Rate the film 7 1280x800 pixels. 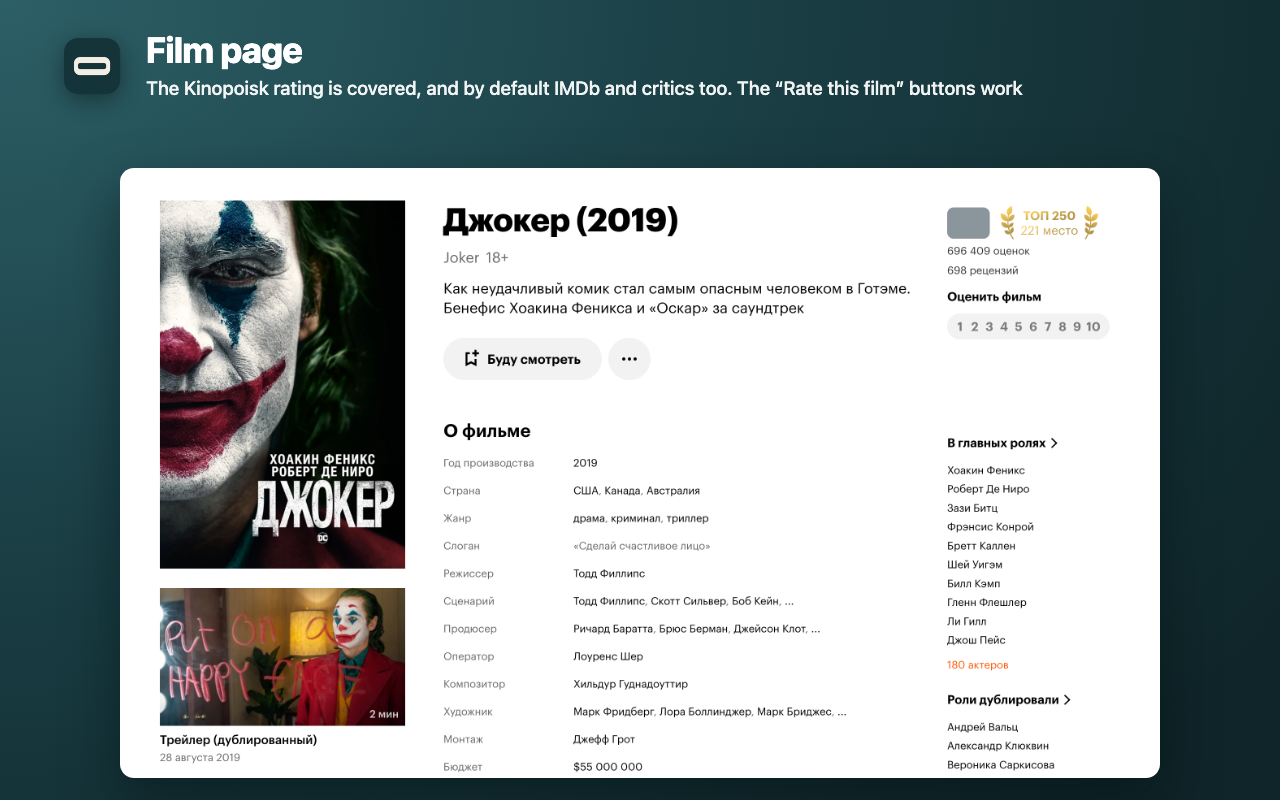pyautogui.click(x=1047, y=327)
